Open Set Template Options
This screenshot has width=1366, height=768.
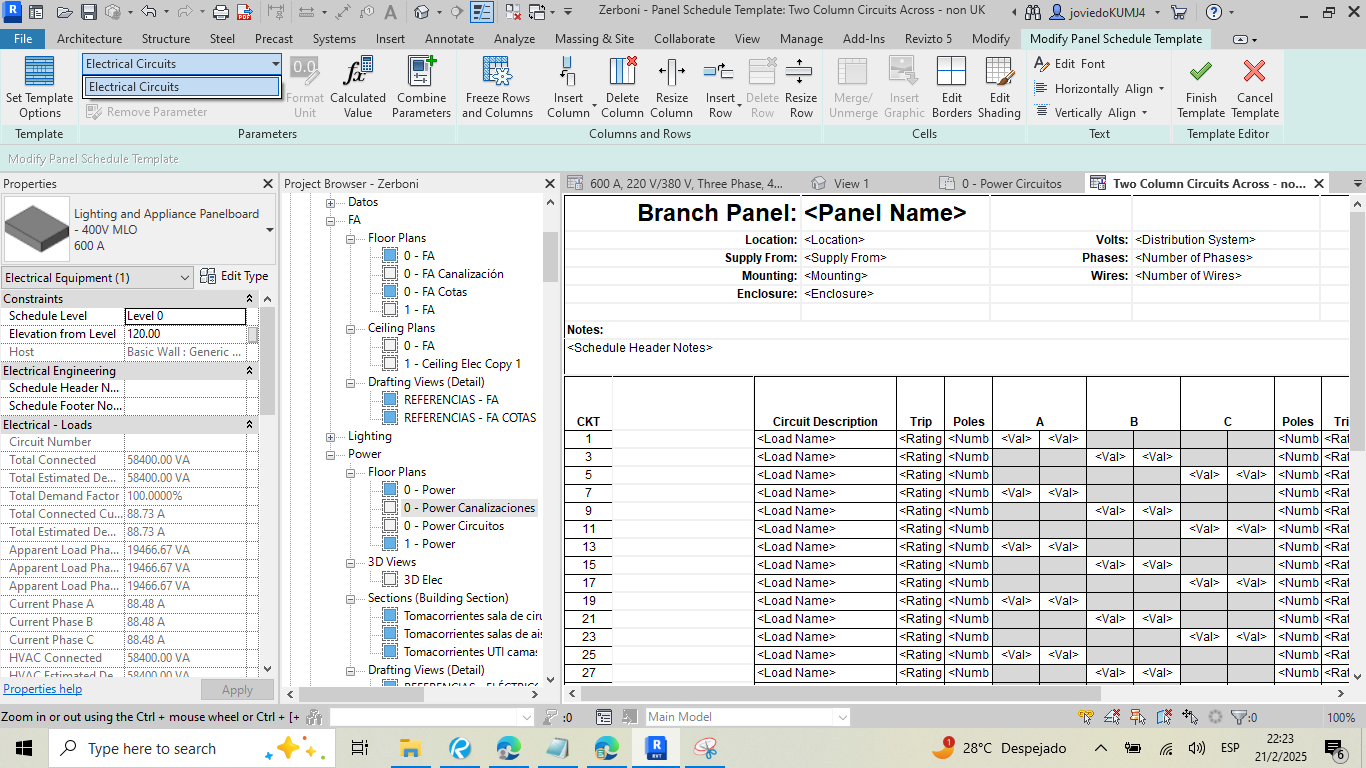point(39,88)
